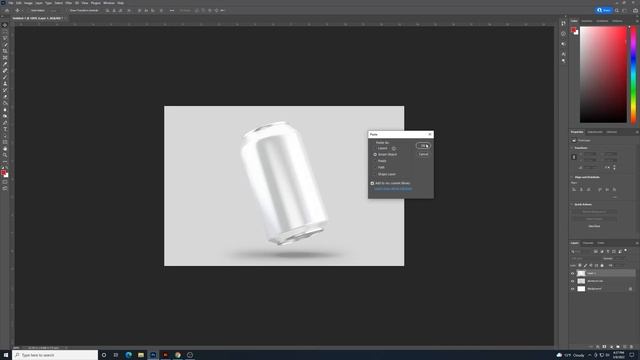Select the Crop tool
The height and width of the screenshot is (360, 640).
pyautogui.click(x=5, y=51)
